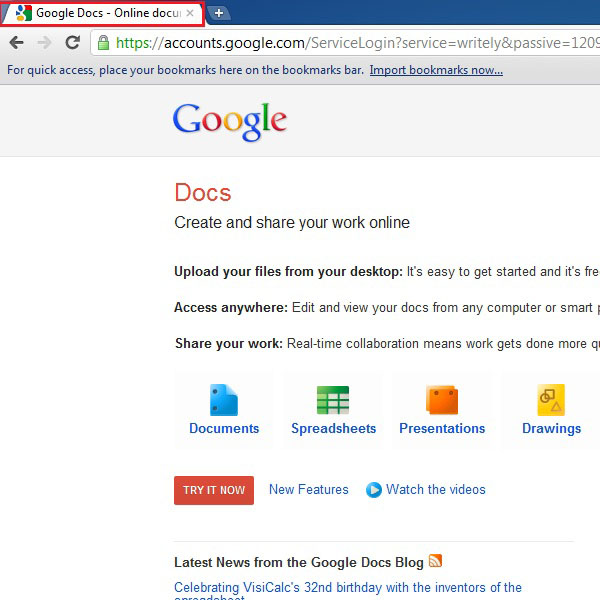Close the Google Docs tab
This screenshot has width=600, height=600.
click(190, 13)
